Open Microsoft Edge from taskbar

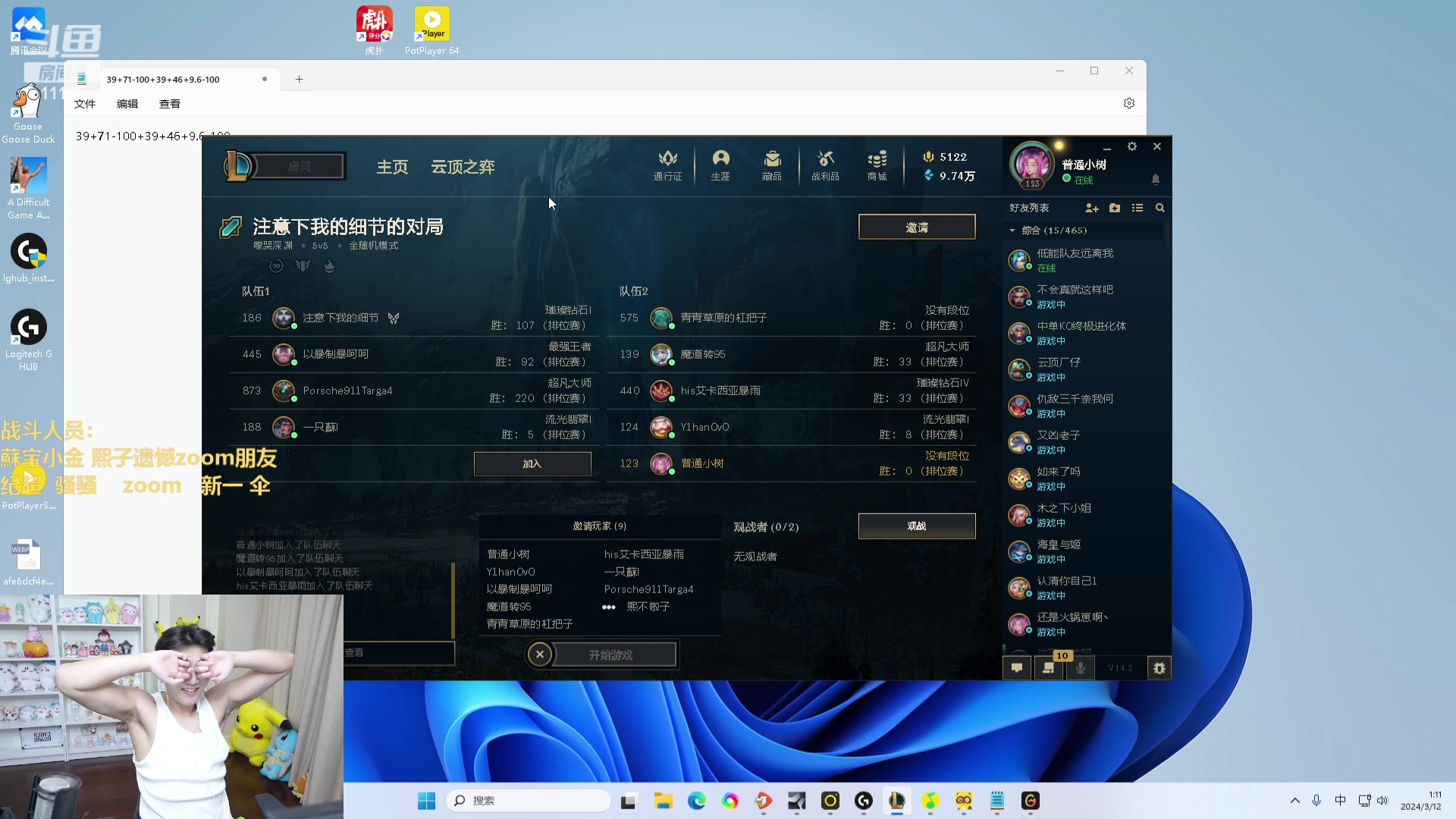click(x=697, y=801)
